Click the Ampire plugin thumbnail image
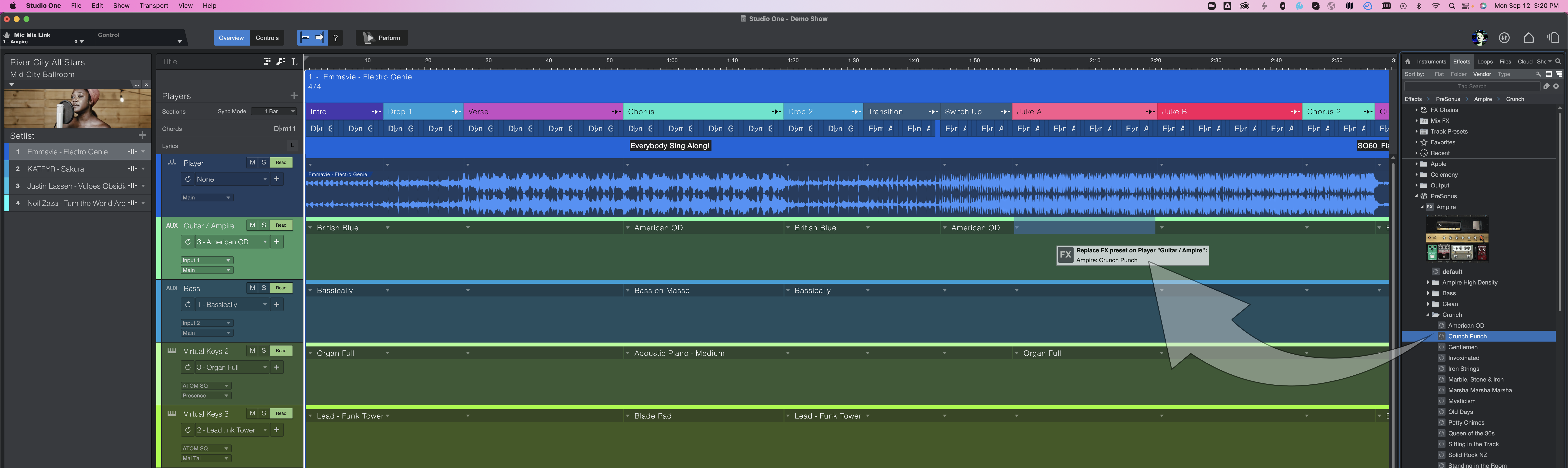 1457,239
